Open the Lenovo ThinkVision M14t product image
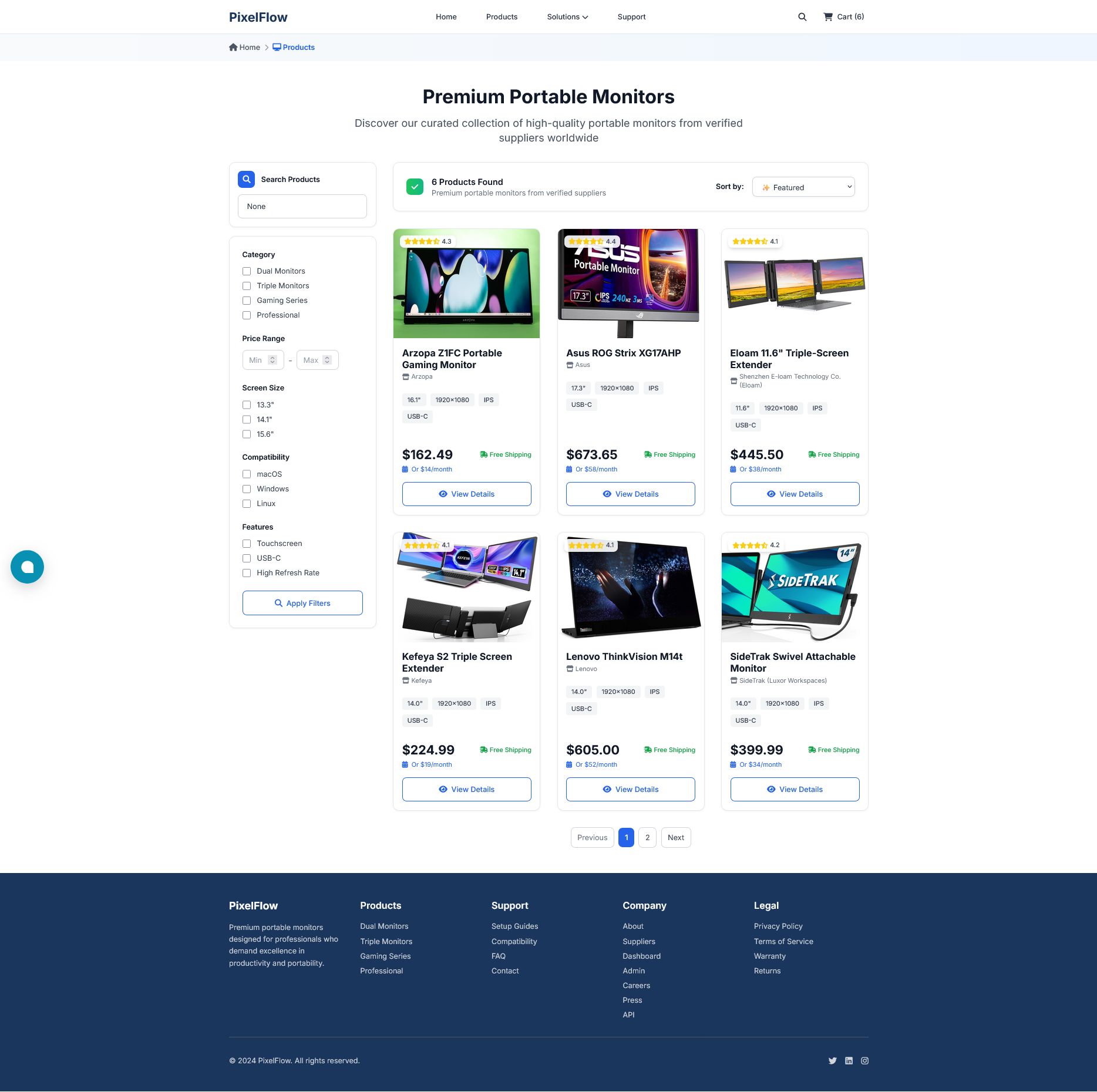This screenshot has width=1097, height=1092. [x=631, y=588]
